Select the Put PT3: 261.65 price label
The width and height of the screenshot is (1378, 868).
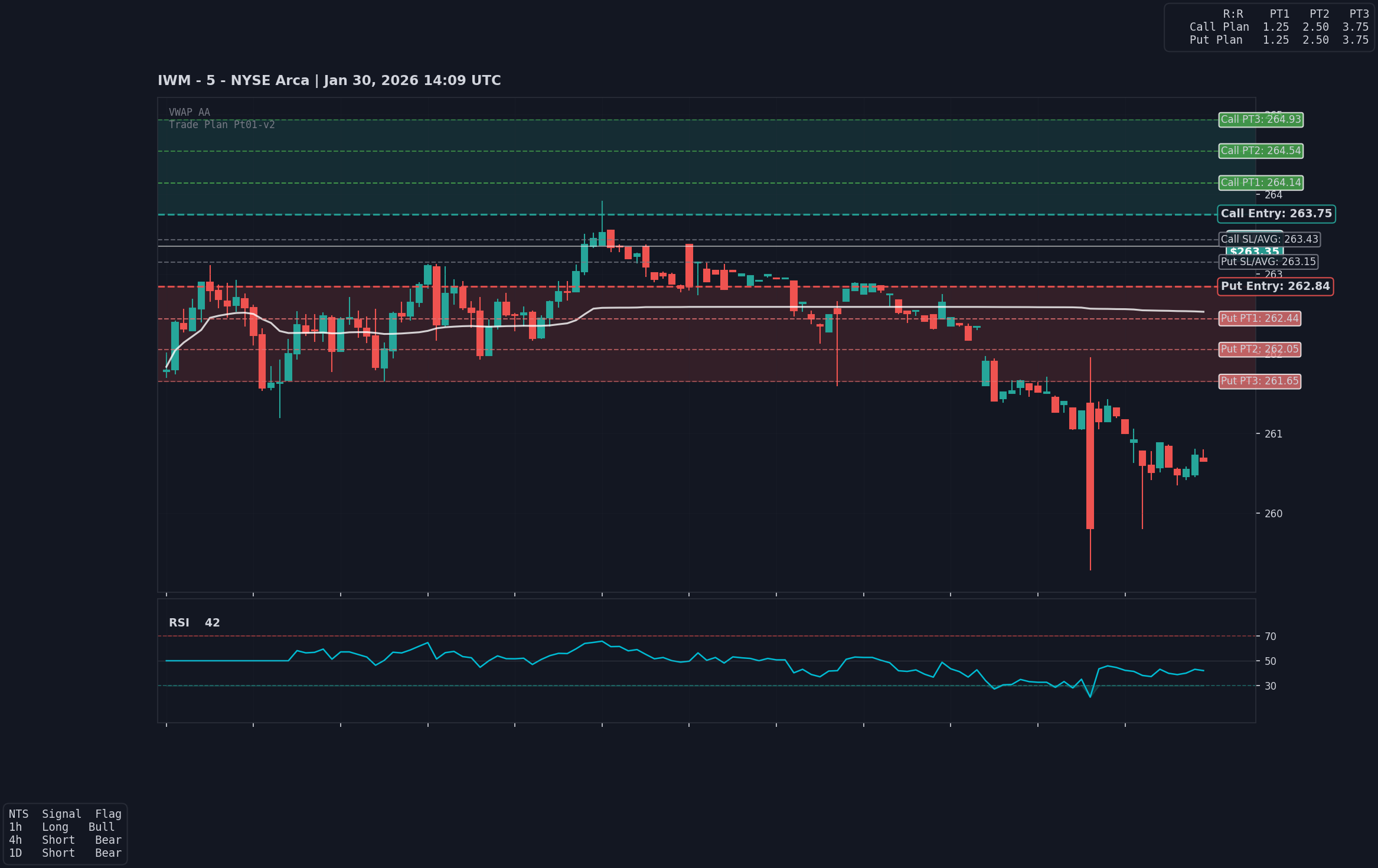(x=1258, y=381)
